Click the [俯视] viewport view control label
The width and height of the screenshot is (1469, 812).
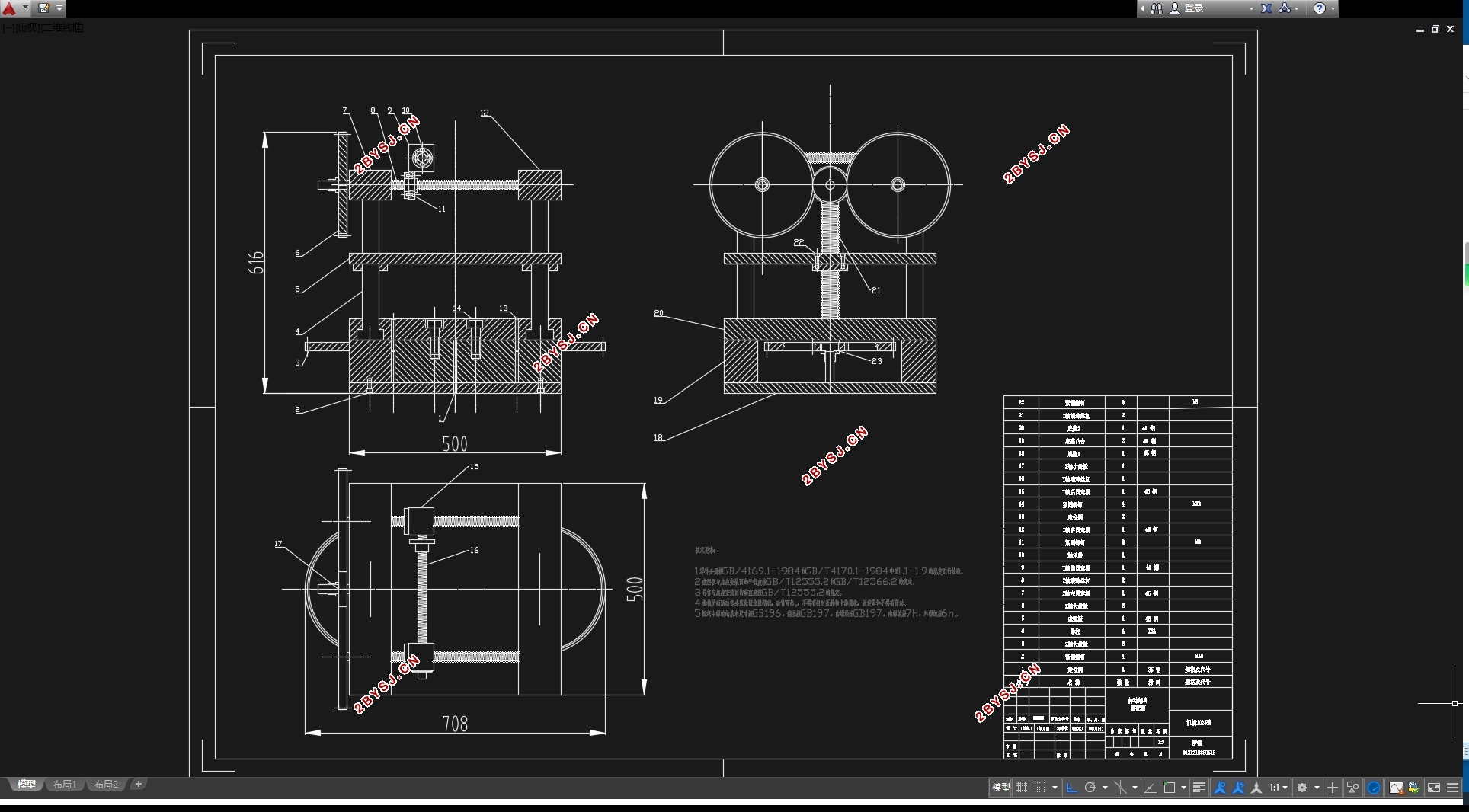tap(27, 28)
